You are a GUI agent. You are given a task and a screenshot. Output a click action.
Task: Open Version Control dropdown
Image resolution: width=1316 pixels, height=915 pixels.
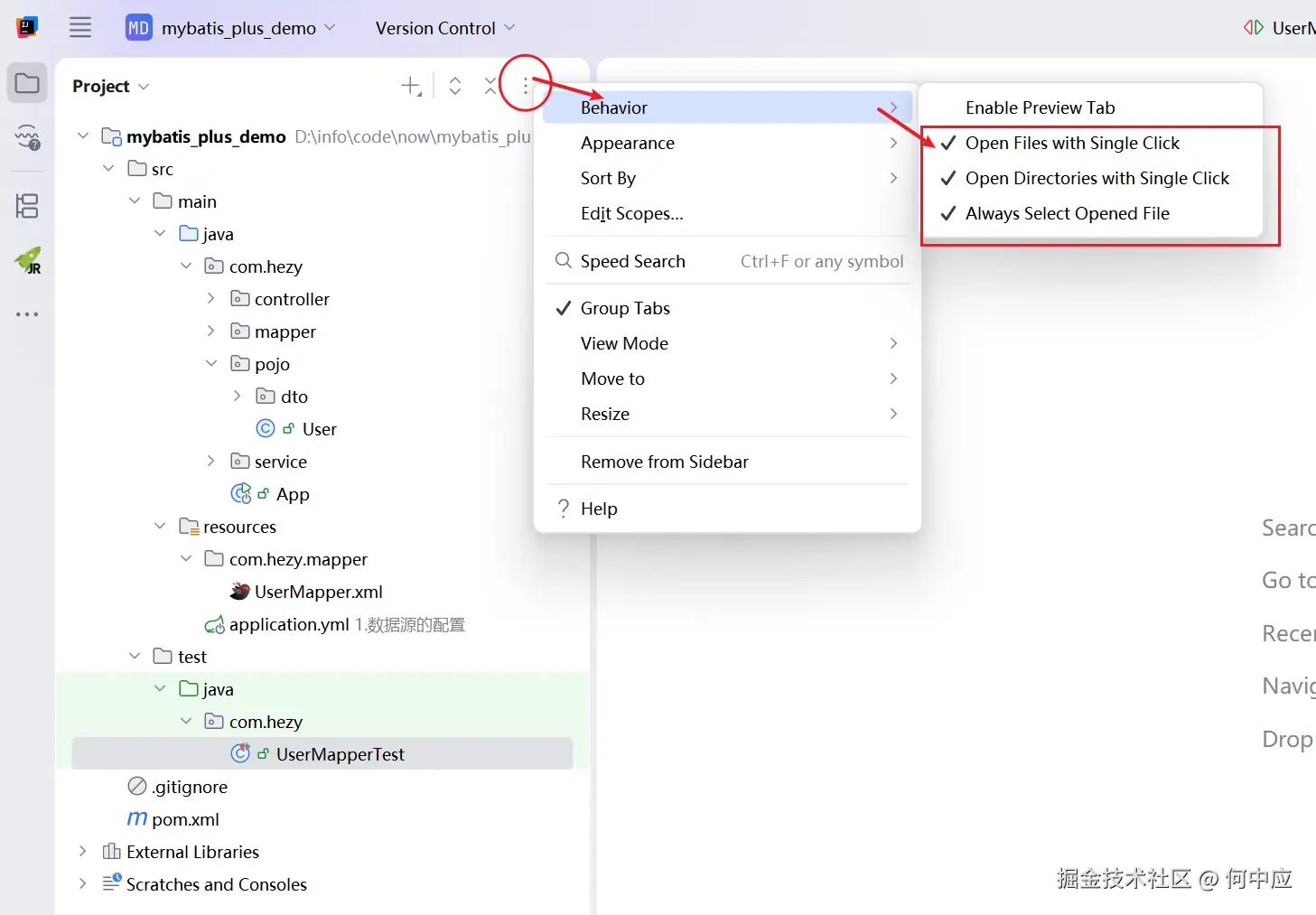coord(445,28)
